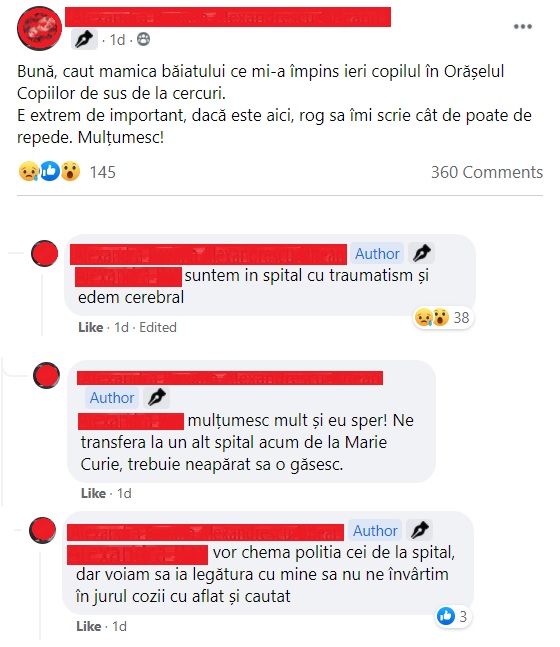Screen dimensions: 560x647
Task: Click the sad reaction emoji on post
Action: (28, 171)
